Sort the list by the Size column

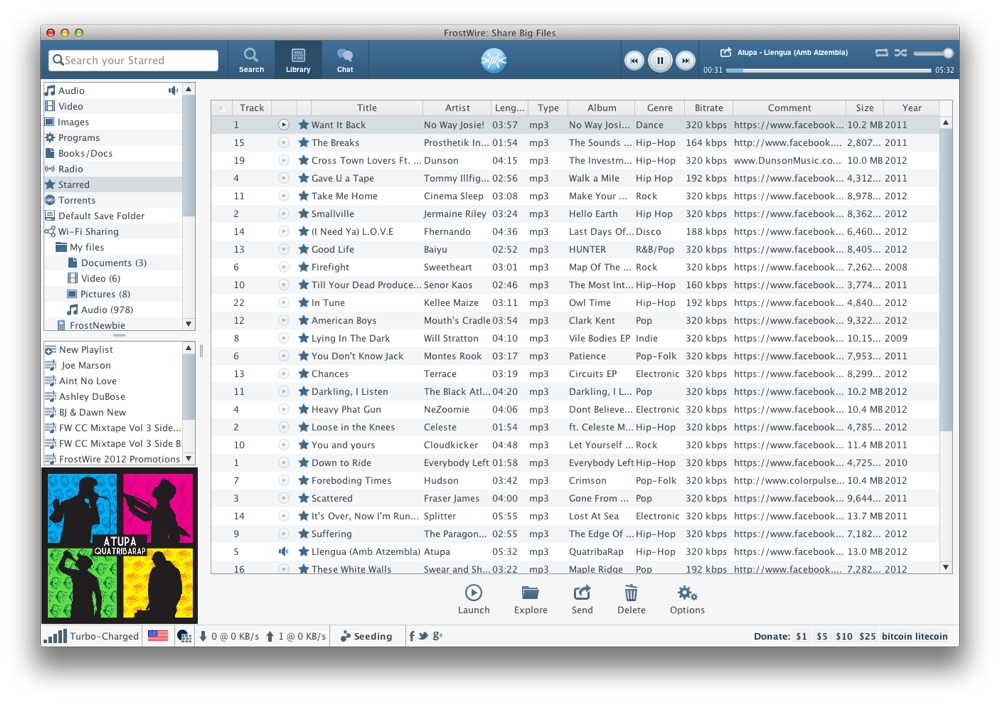click(865, 108)
